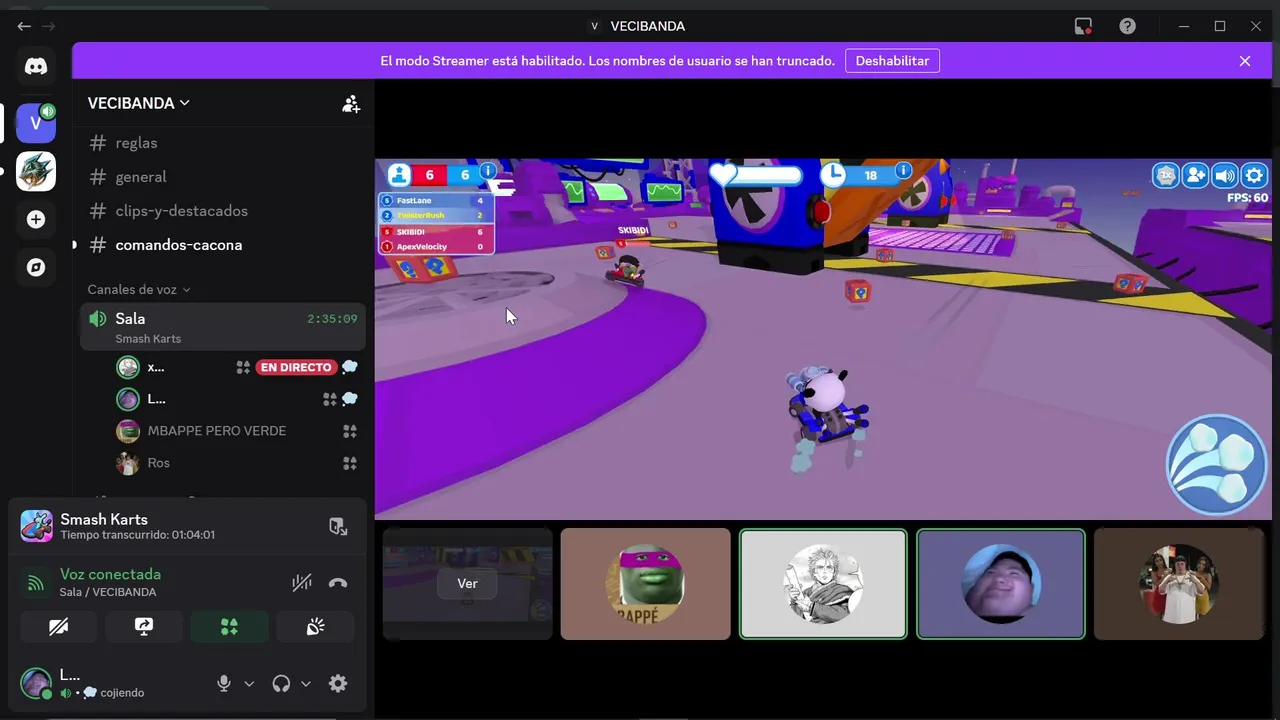
Task: Toggle game sound speaker icon in HUD
Action: [1225, 176]
